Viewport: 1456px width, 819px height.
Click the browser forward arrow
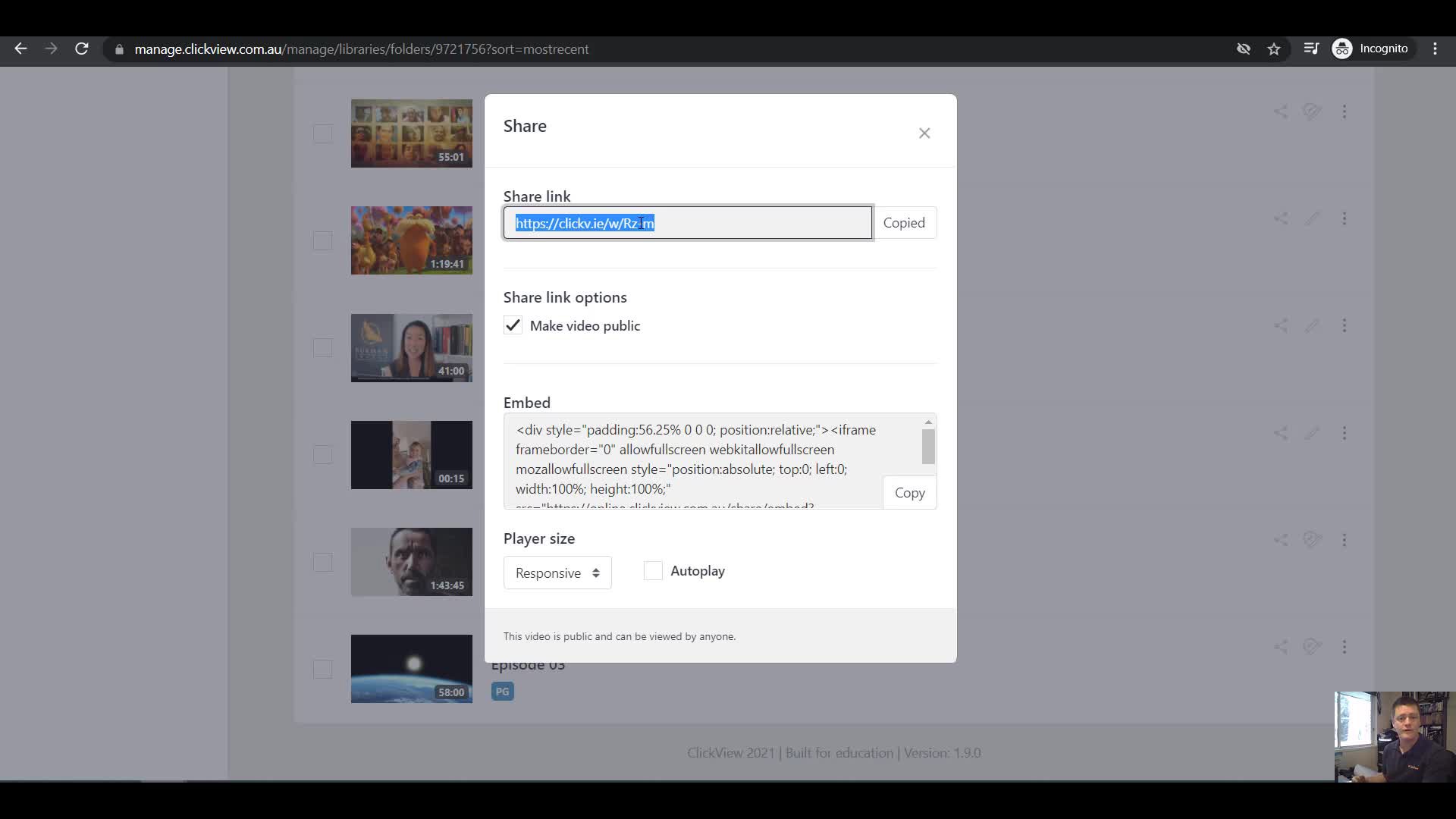click(x=51, y=49)
